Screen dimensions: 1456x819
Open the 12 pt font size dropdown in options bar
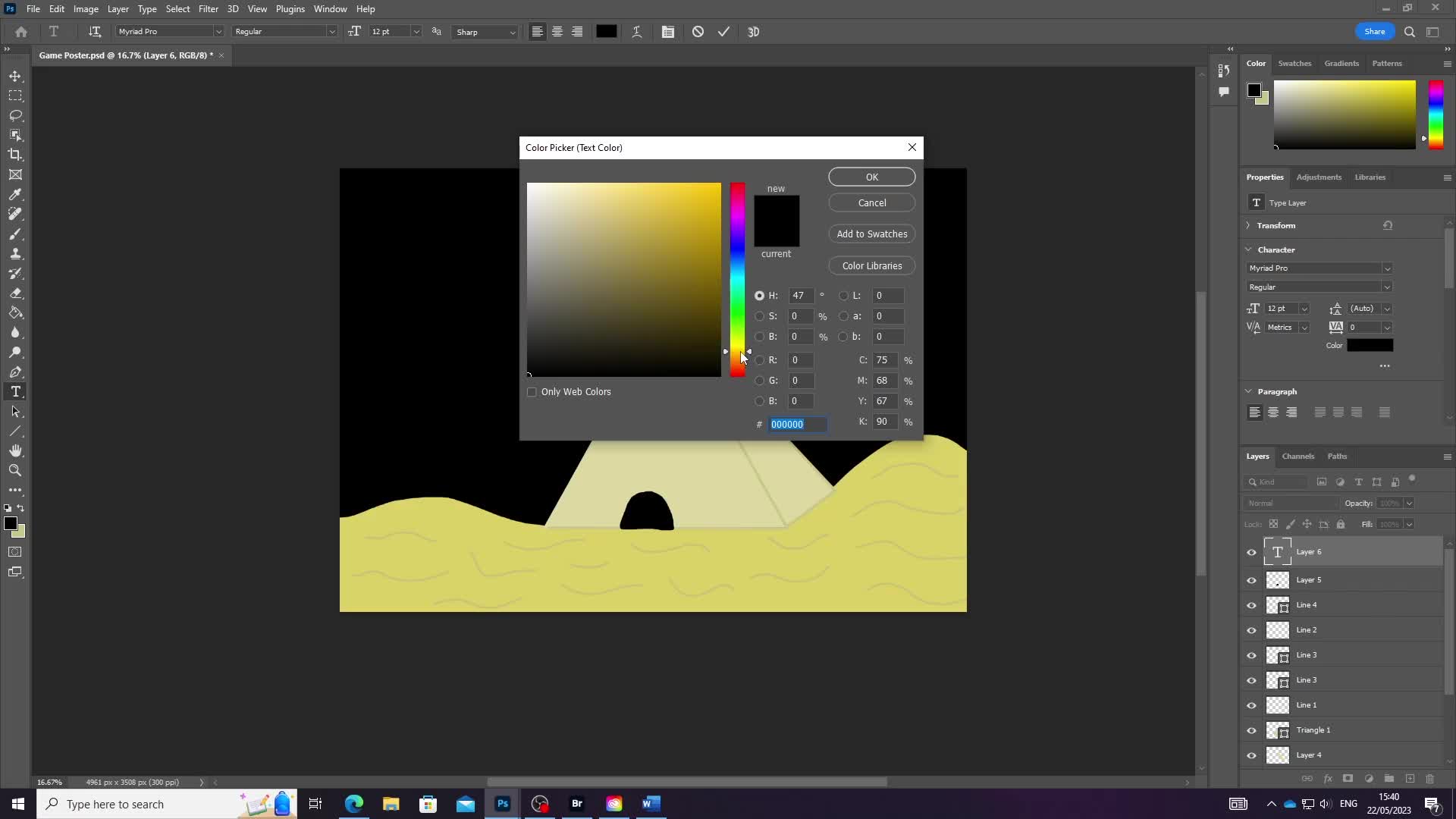416,32
